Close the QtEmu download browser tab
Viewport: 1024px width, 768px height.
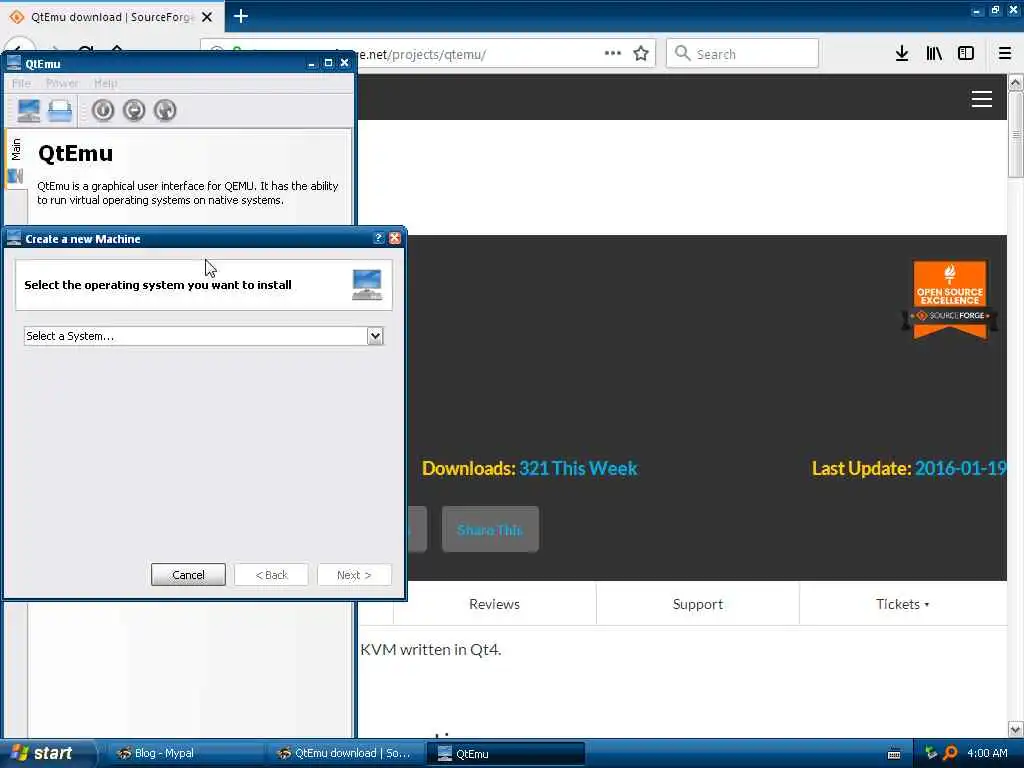[x=207, y=17]
